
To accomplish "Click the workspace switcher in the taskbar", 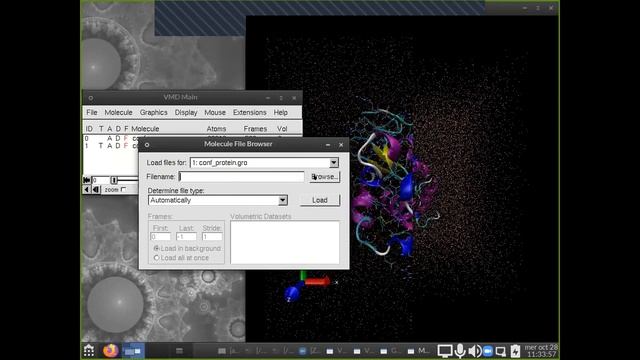I will (x=133, y=351).
